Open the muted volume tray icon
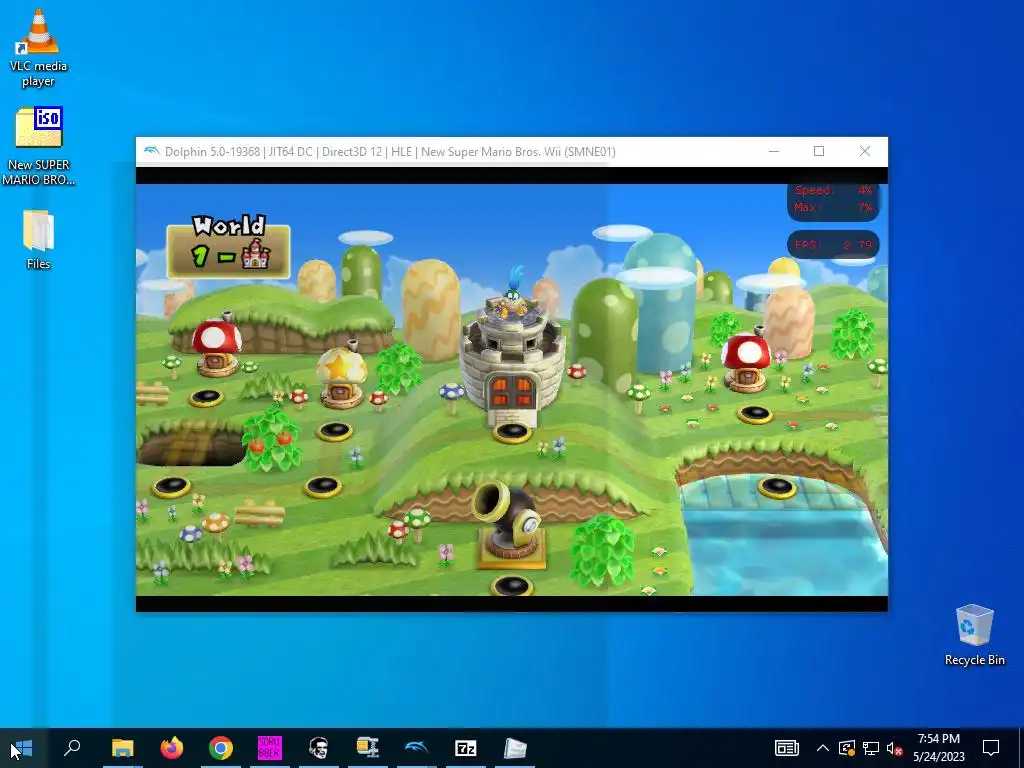Screen dimensions: 1024x768 [x=894, y=748]
